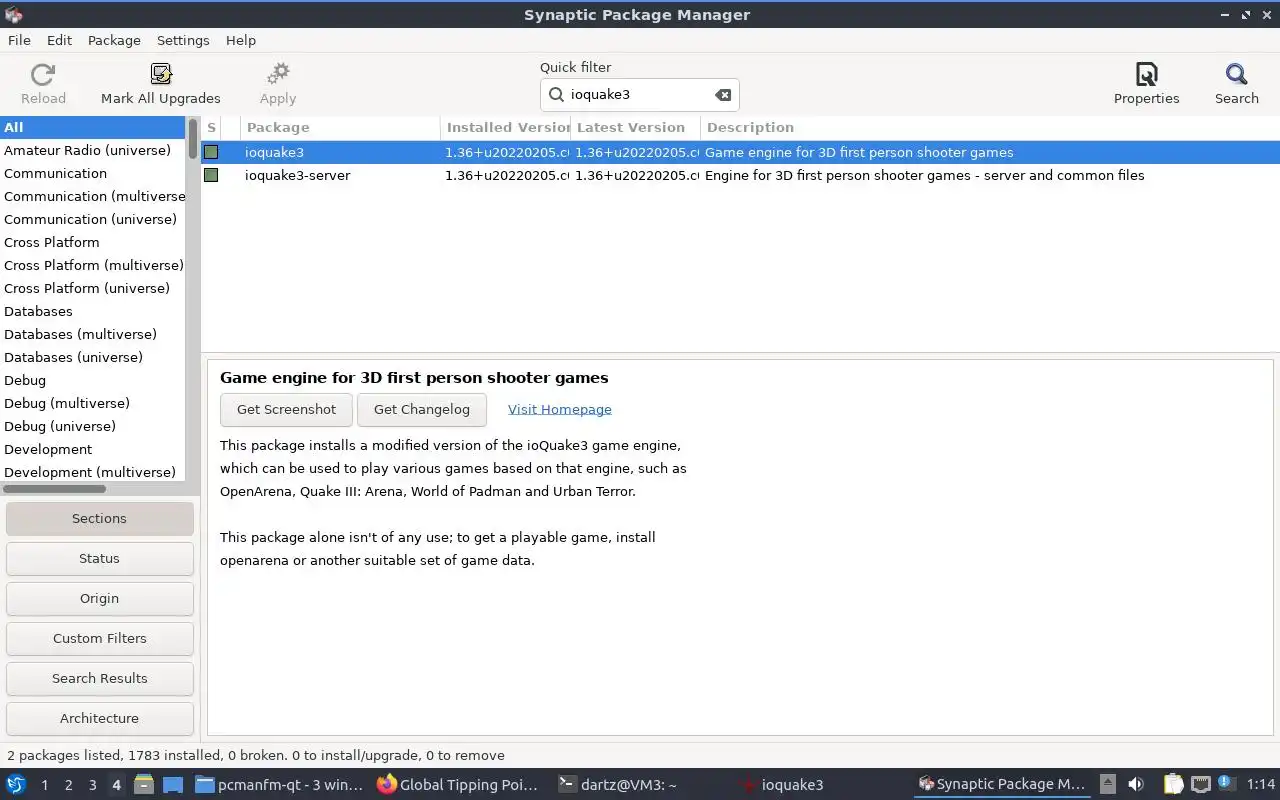Select Cross Platform (universe) section

[93, 288]
